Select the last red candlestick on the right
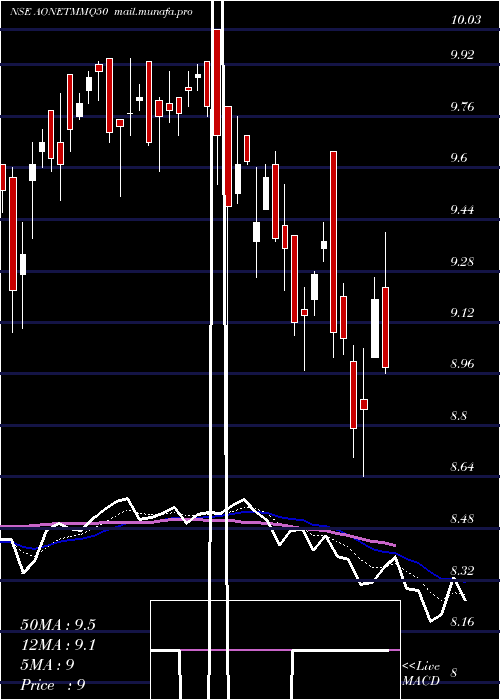This screenshot has width=500, height=700. pos(385,327)
